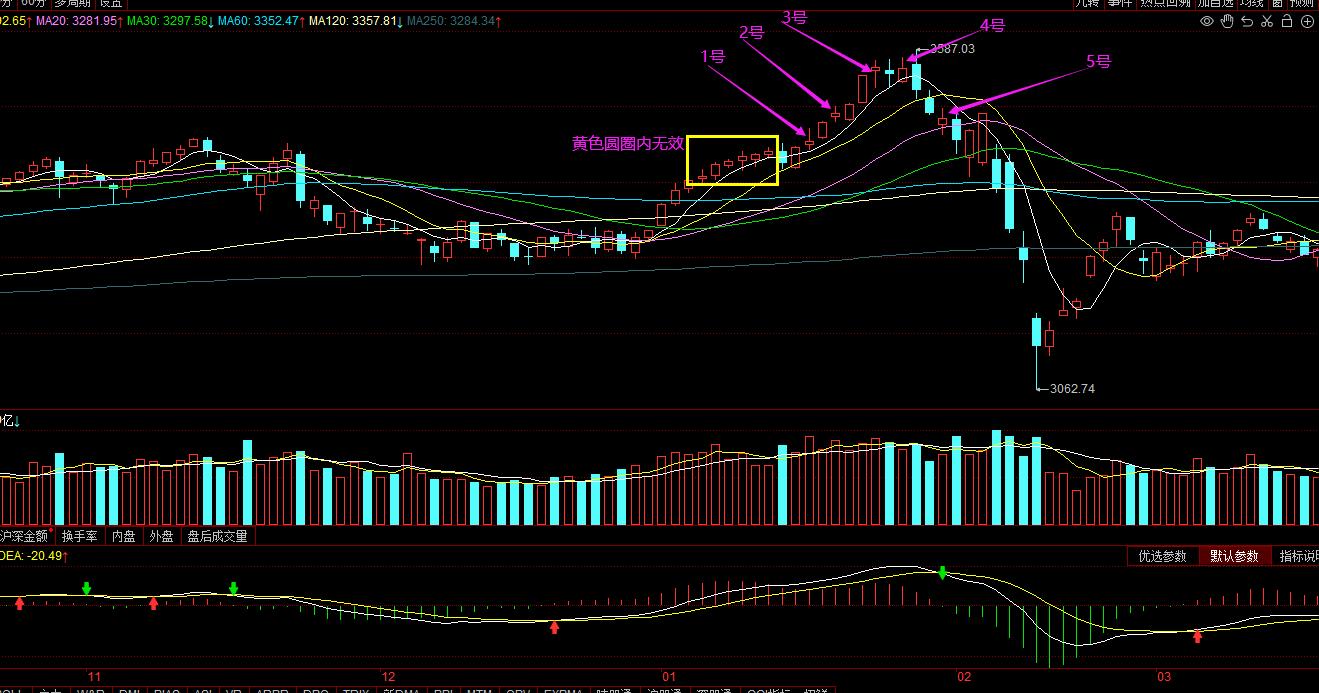Click the MA120 moving average label

pyautogui.click(x=353, y=21)
